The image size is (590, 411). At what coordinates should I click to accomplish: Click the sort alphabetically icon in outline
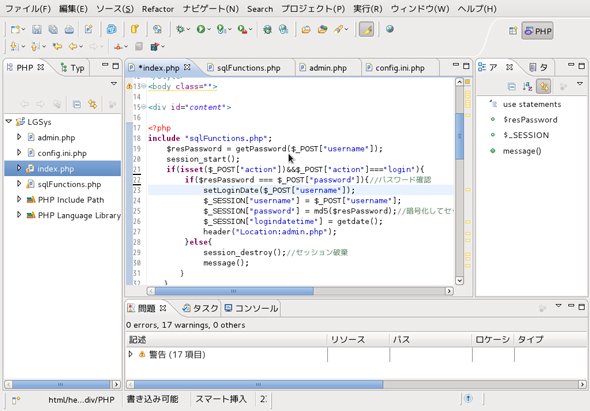[527, 87]
